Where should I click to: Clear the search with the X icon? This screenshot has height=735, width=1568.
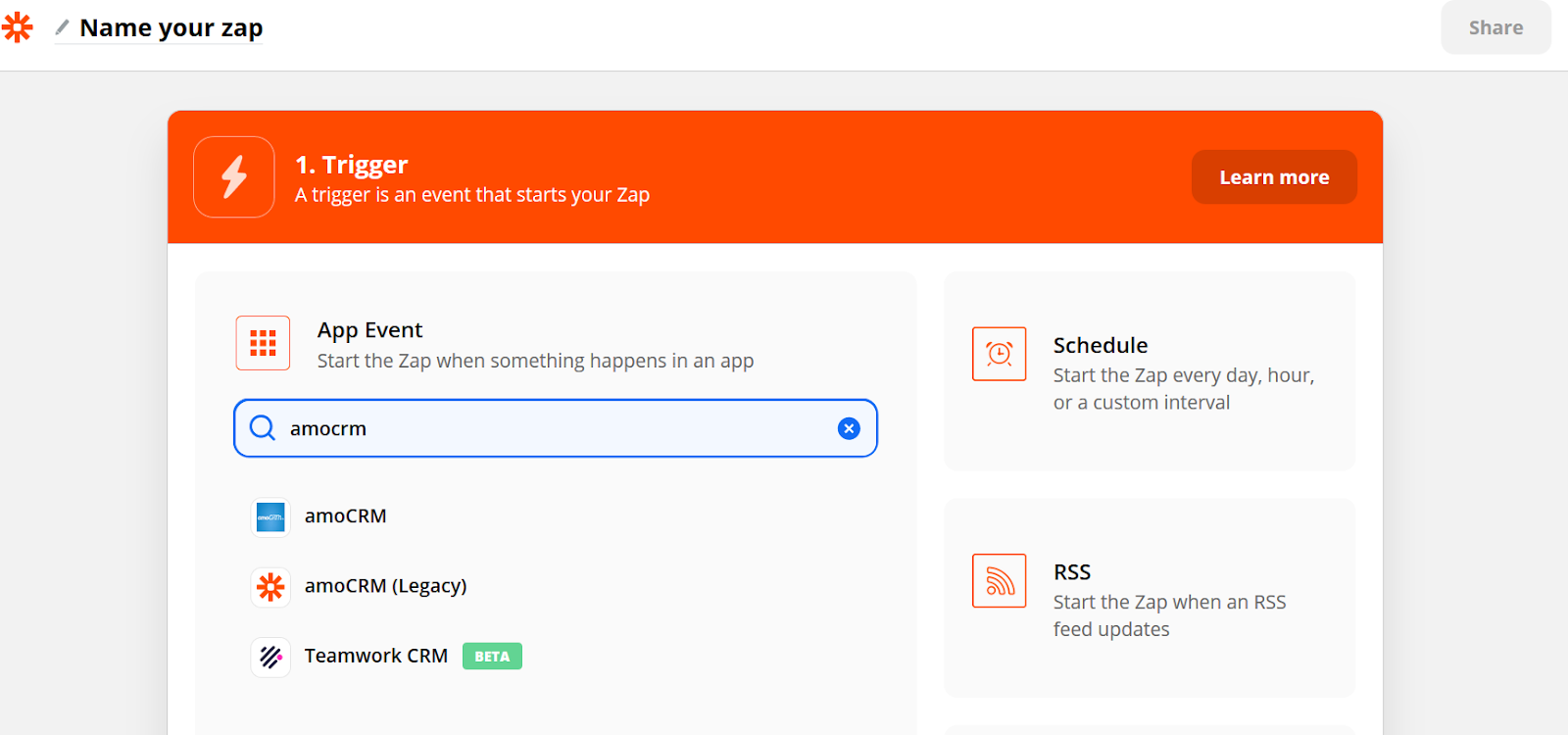click(x=849, y=428)
